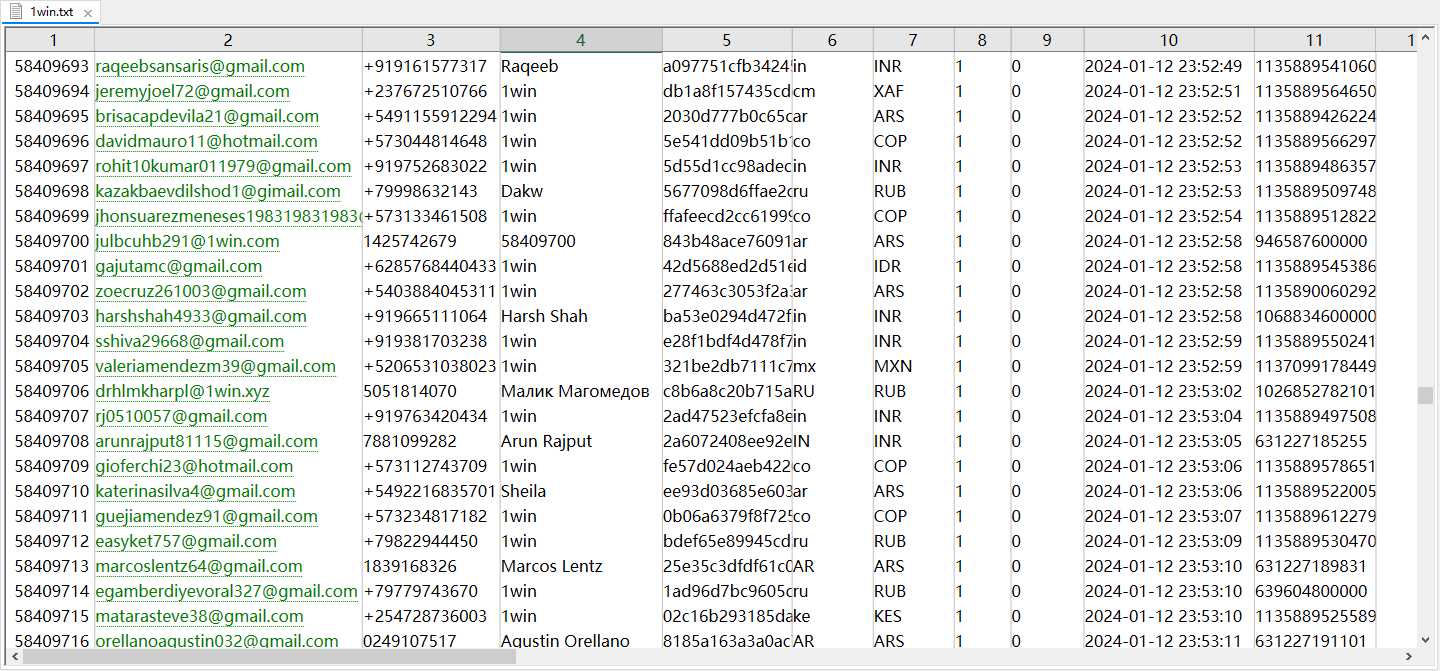Image resolution: width=1440 pixels, height=671 pixels.
Task: Select column header 5
Action: (727, 40)
